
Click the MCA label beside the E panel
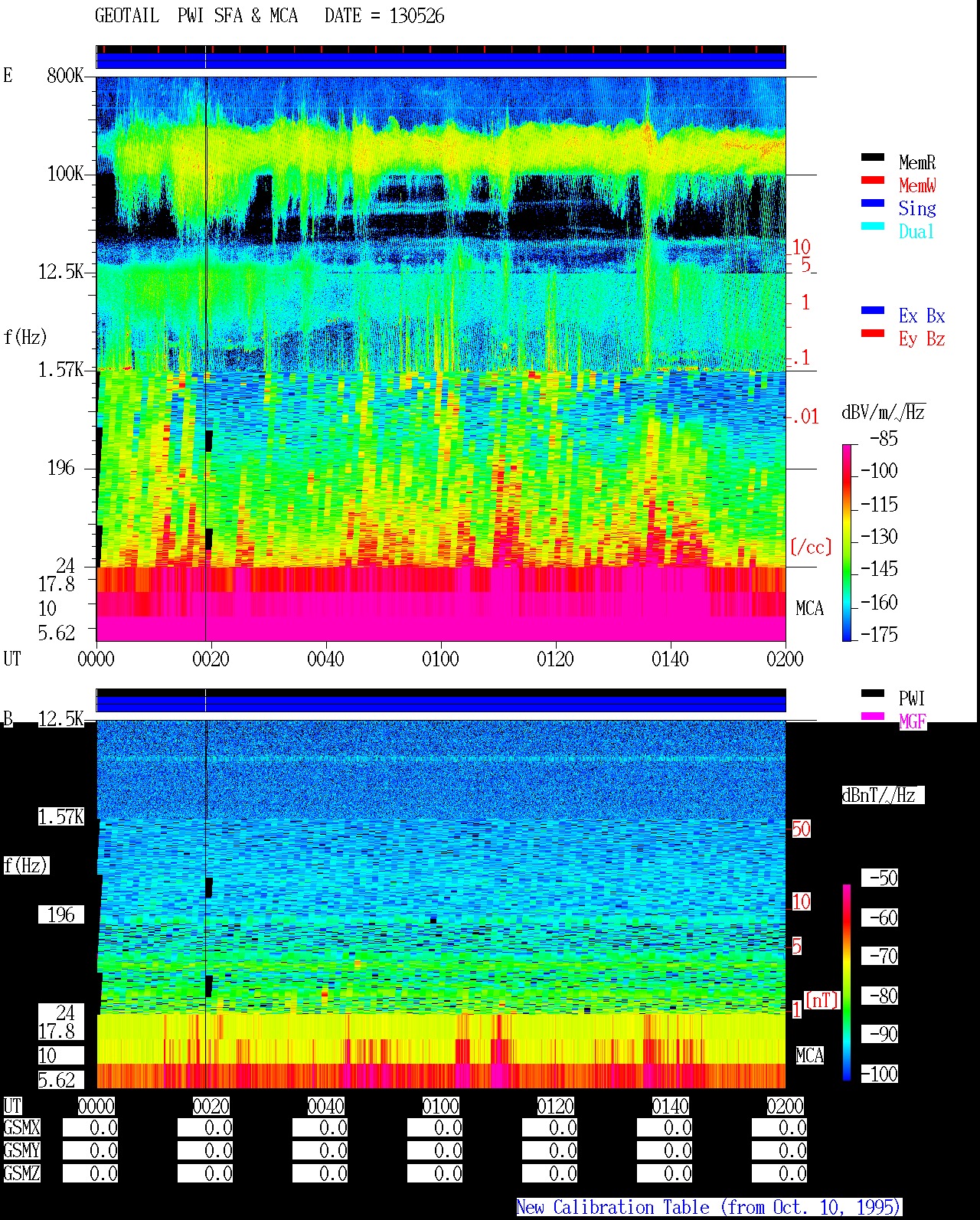pos(810,609)
